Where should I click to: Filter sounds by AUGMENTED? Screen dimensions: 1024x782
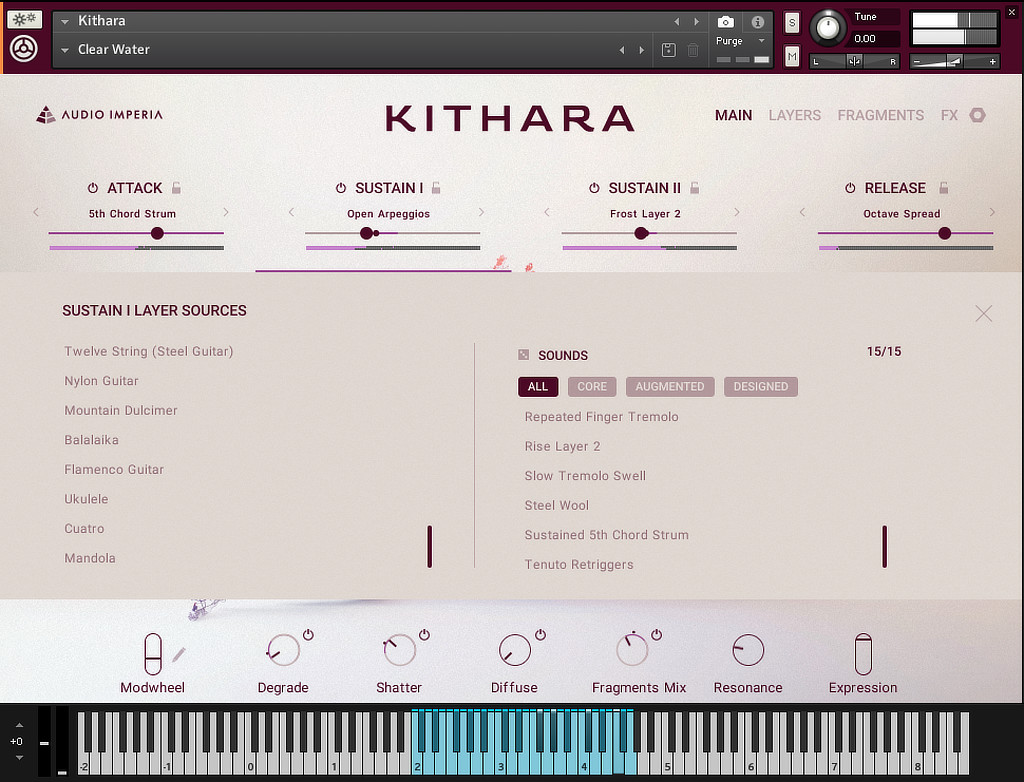coord(670,387)
